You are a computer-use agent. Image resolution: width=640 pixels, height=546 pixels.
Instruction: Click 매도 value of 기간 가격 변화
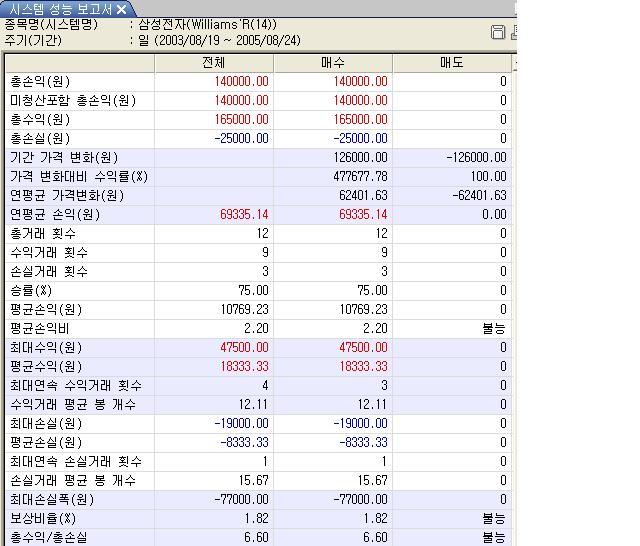pos(474,158)
